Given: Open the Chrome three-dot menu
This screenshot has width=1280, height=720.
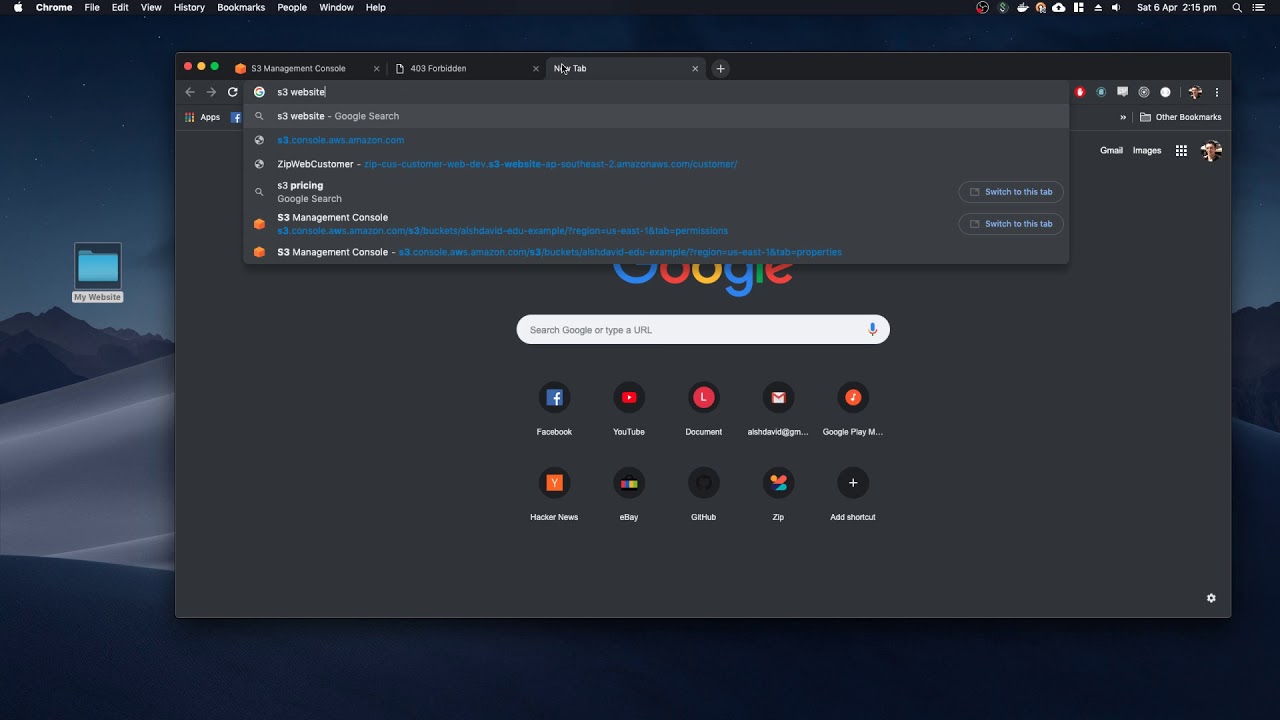Looking at the screenshot, I should tap(1217, 92).
